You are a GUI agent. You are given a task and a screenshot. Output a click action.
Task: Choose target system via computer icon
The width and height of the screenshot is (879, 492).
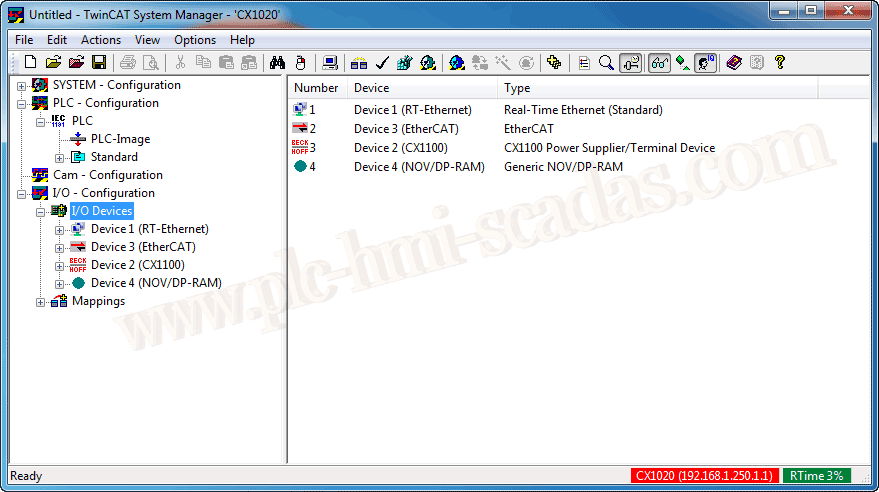coord(331,63)
